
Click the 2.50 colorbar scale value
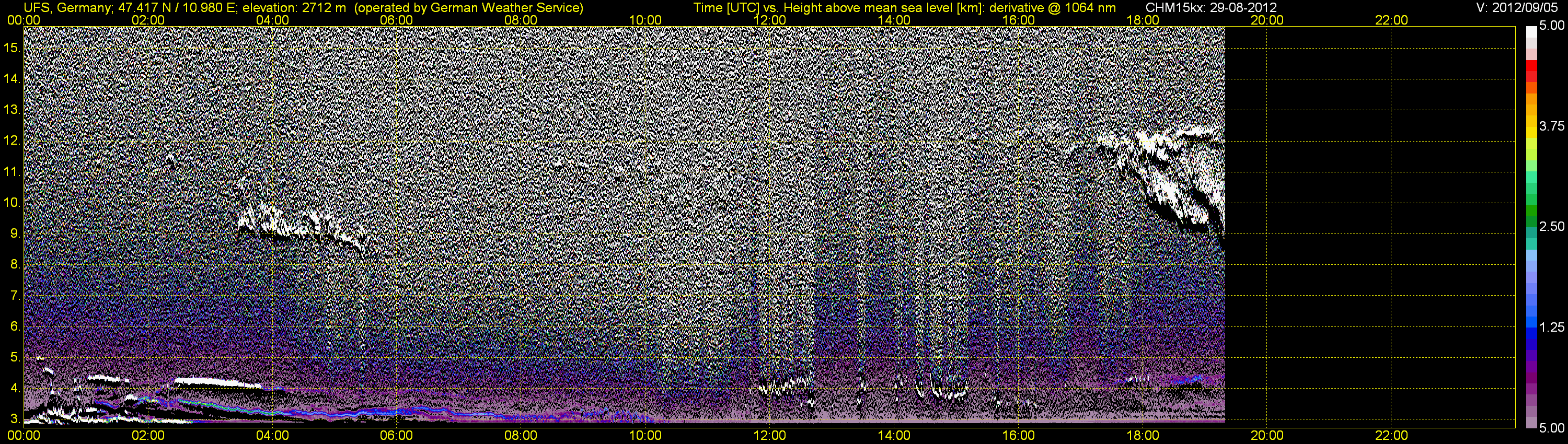(x=1552, y=226)
